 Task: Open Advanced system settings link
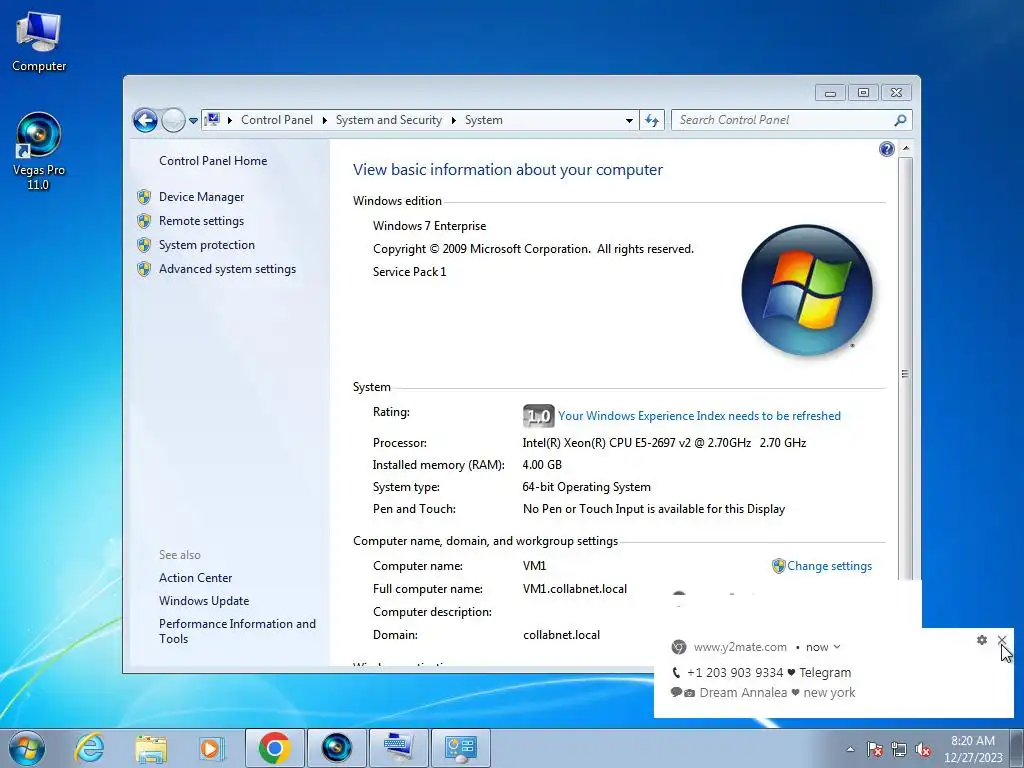point(227,269)
